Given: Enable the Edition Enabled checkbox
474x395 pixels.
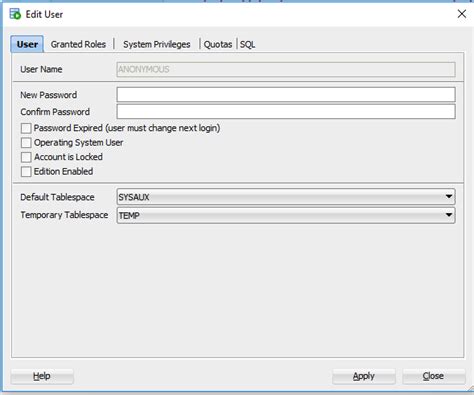Looking at the screenshot, I should coord(26,172).
